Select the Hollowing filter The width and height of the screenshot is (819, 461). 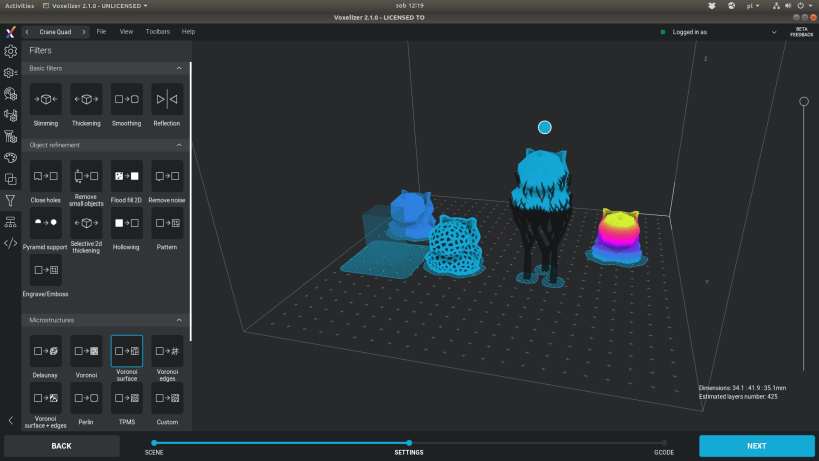tap(126, 223)
